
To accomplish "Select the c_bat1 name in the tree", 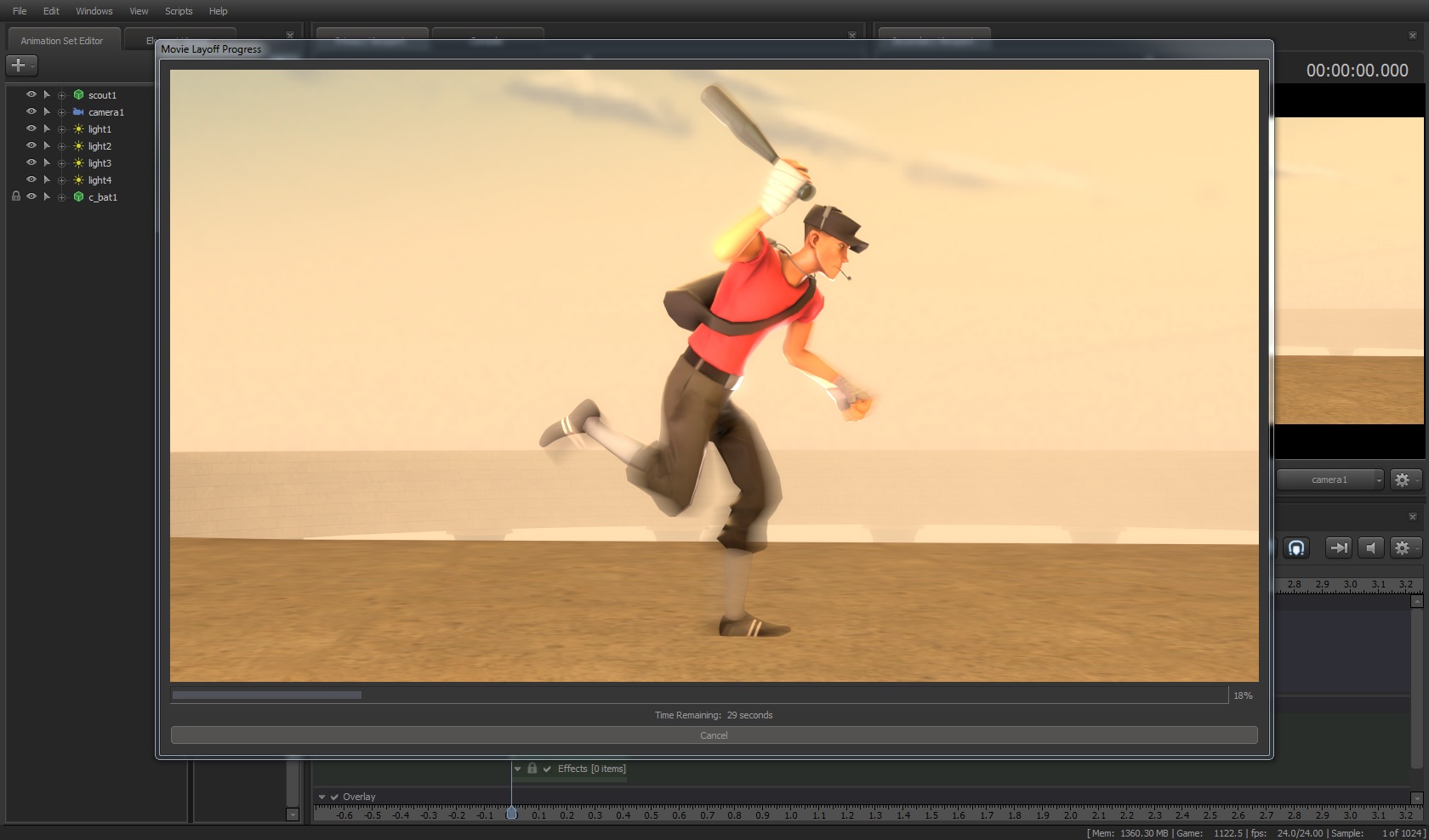I will (x=103, y=197).
